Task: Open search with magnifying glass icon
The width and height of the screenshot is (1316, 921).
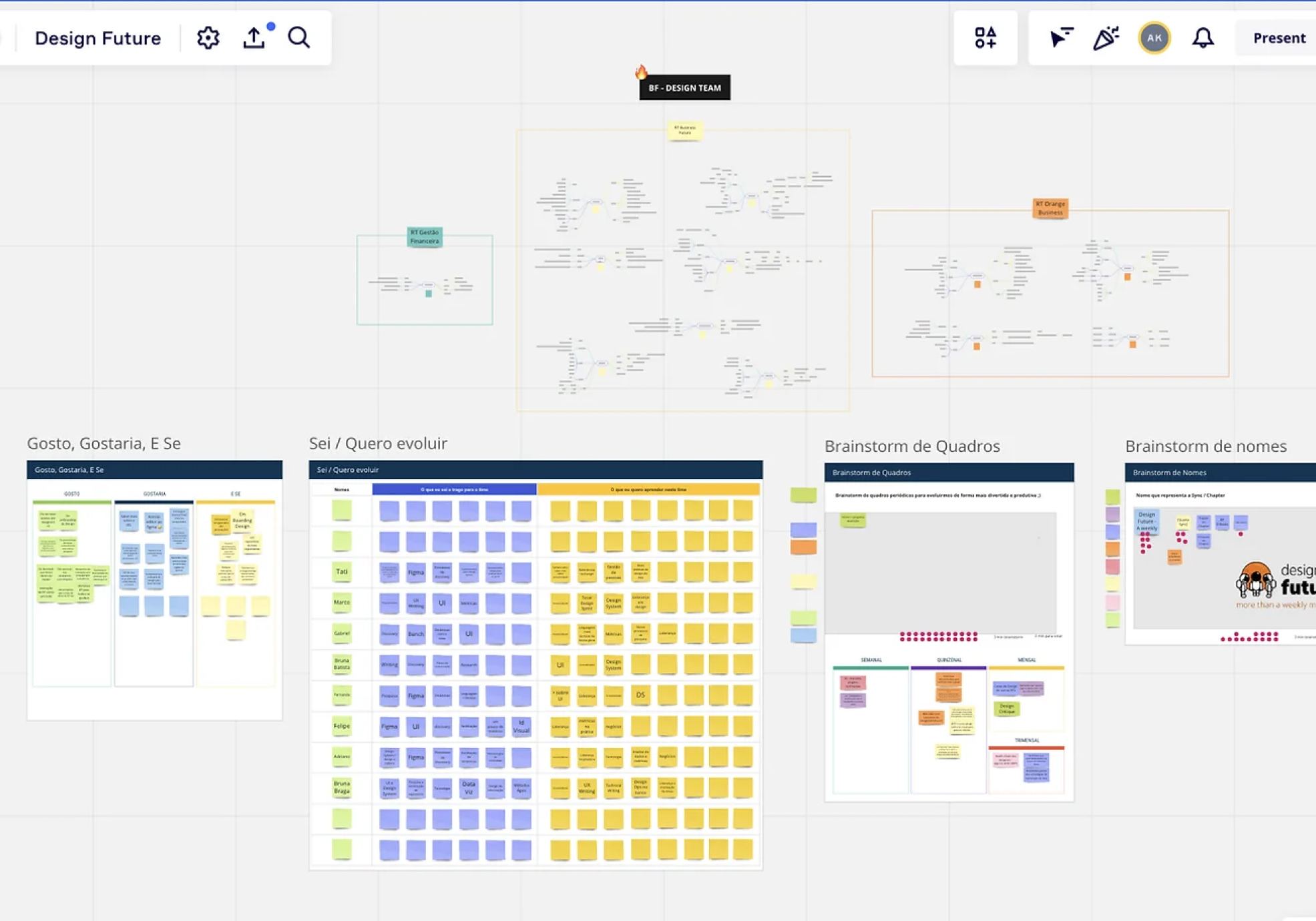Action: coord(298,38)
